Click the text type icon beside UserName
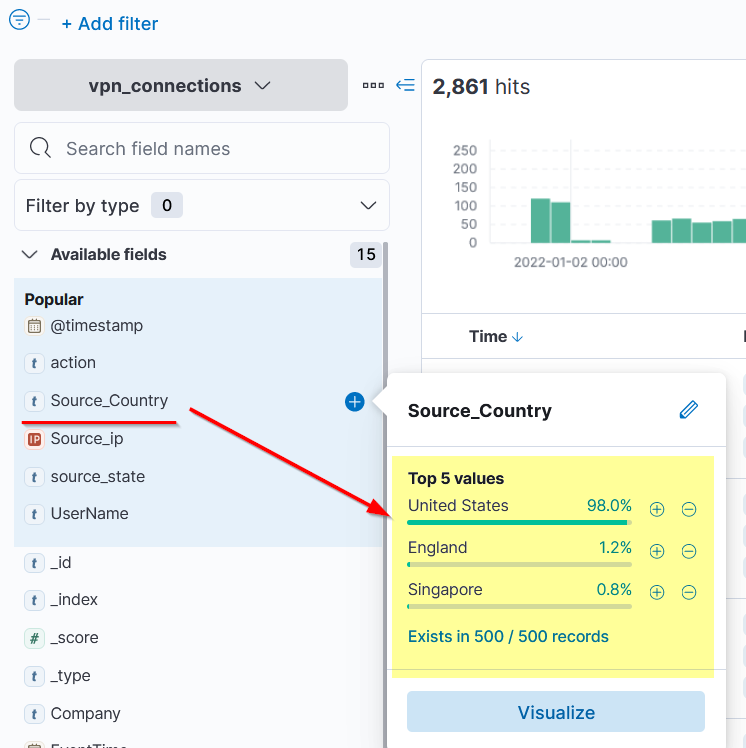The width and height of the screenshot is (746, 748). [34, 514]
